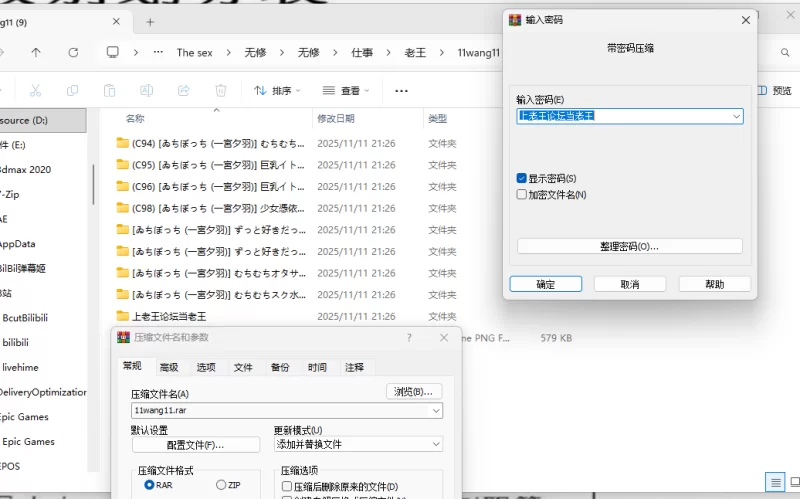
Task: Click the 压缩文件名 input field
Action: click(280, 410)
